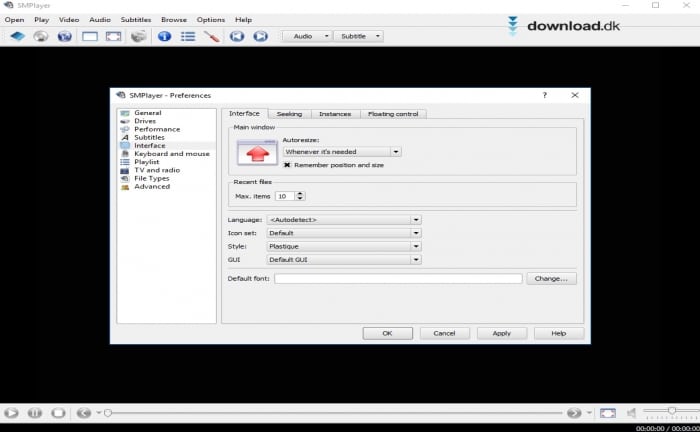
Task: Open the Options menu
Action: pyautogui.click(x=211, y=20)
